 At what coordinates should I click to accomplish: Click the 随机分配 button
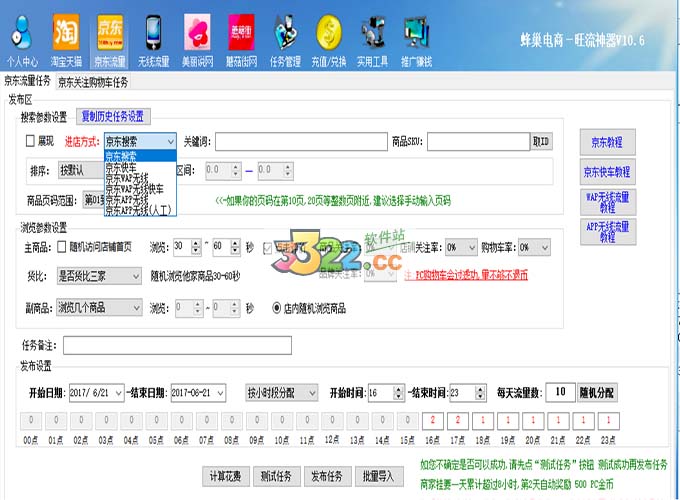coord(597,393)
